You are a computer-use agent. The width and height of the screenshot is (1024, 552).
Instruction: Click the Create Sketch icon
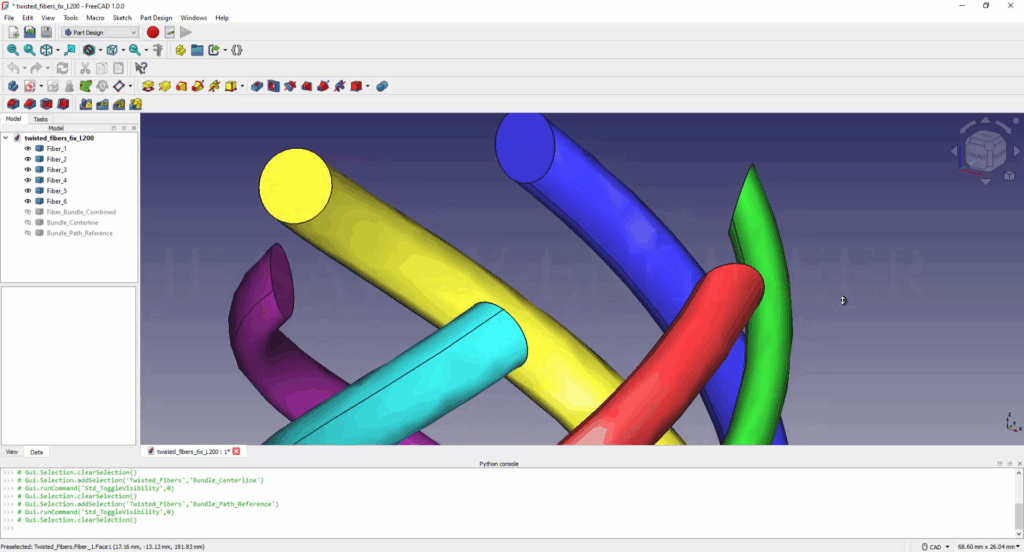pos(29,86)
